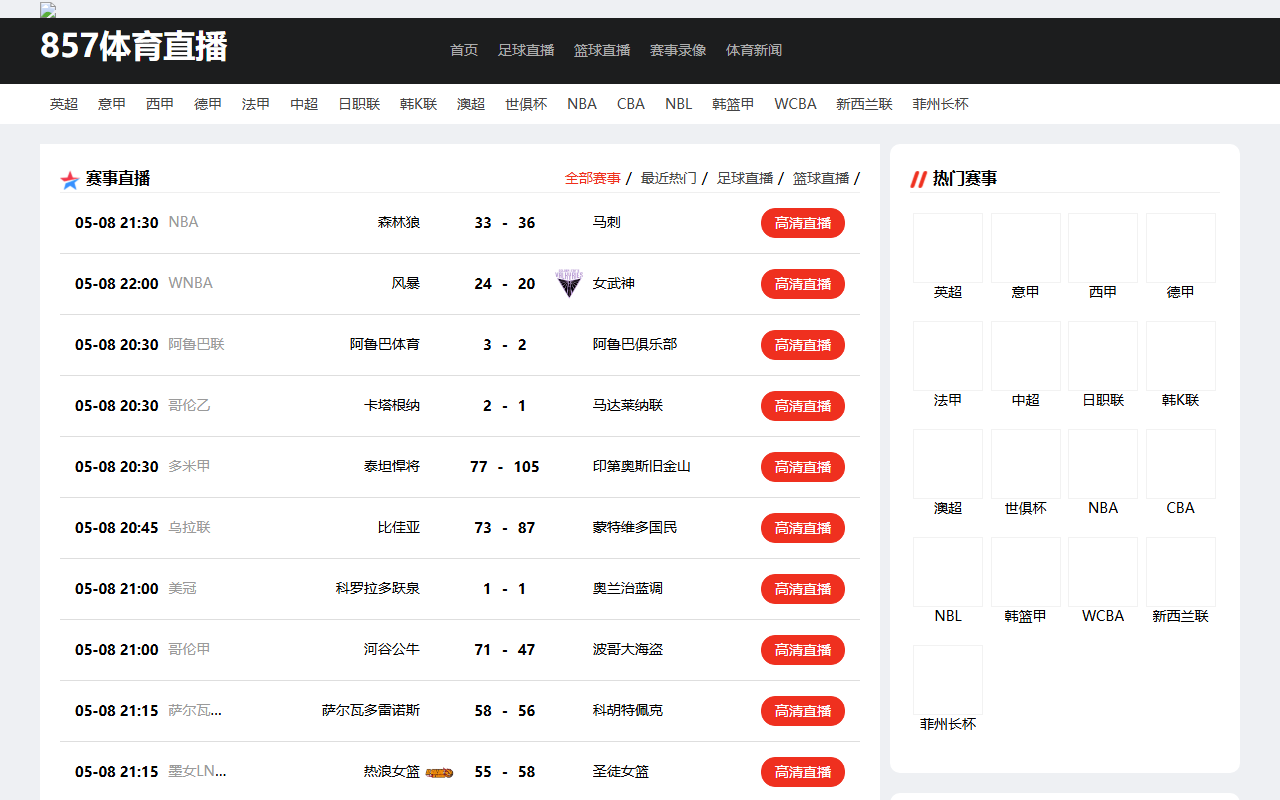The width and height of the screenshot is (1280, 800).
Task: Select 新西兰联 in the league bar
Action: pyautogui.click(x=864, y=104)
